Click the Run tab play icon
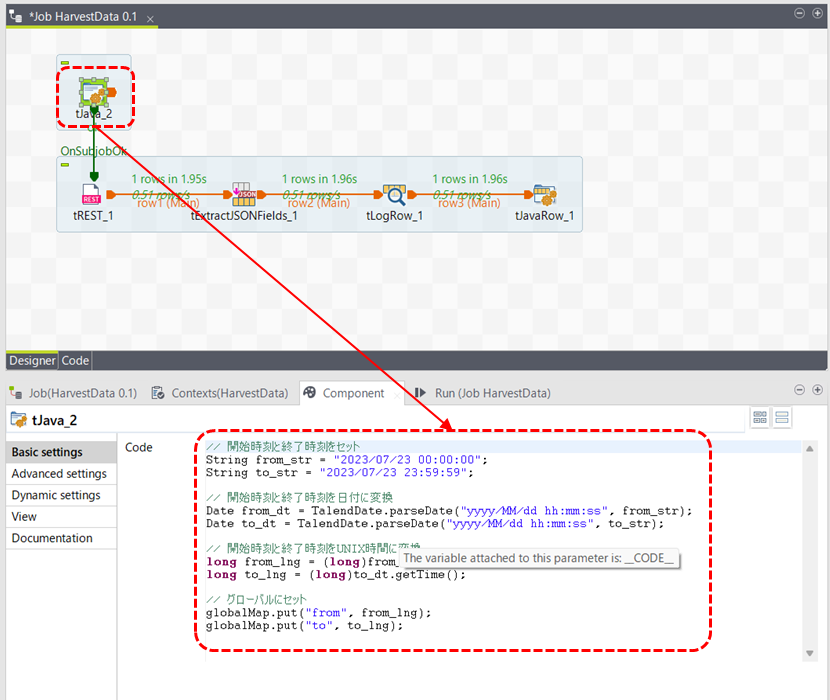Image resolution: width=830 pixels, height=700 pixels. (x=420, y=393)
